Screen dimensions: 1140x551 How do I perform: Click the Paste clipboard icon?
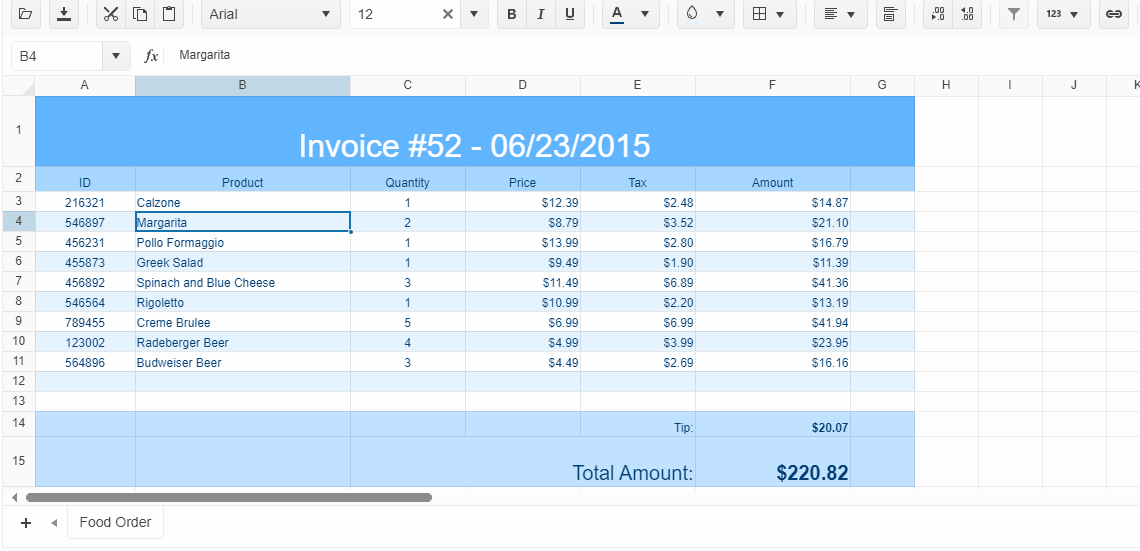pyautogui.click(x=169, y=14)
